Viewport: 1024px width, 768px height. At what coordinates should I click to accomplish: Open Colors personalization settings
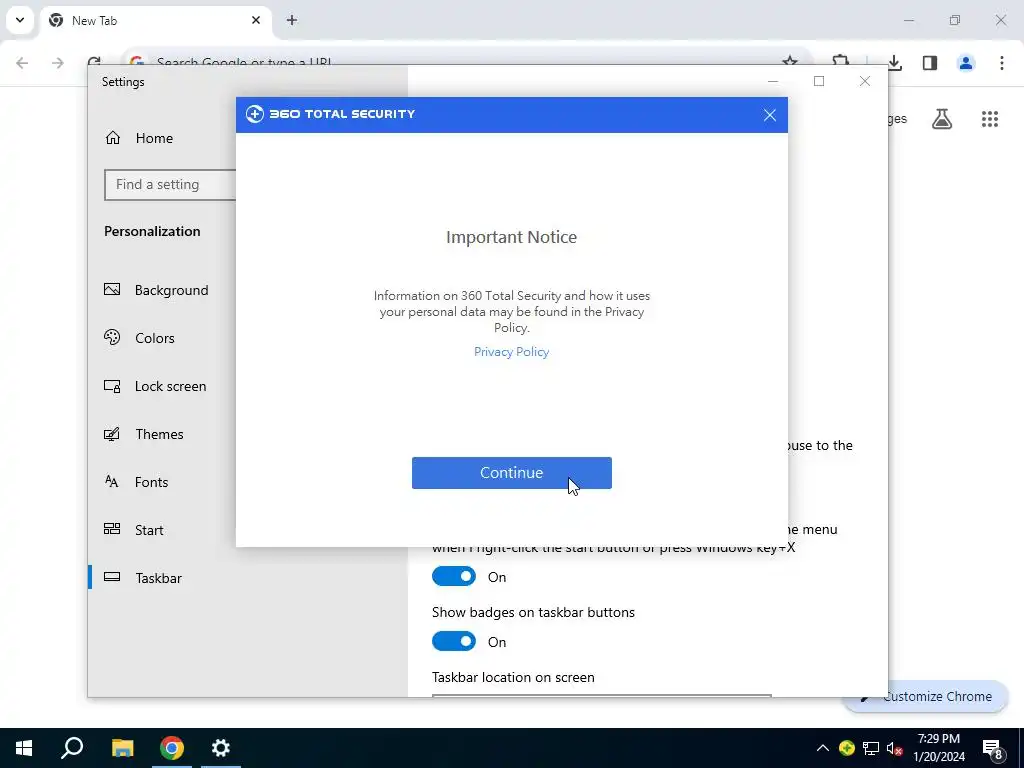pyautogui.click(x=155, y=338)
